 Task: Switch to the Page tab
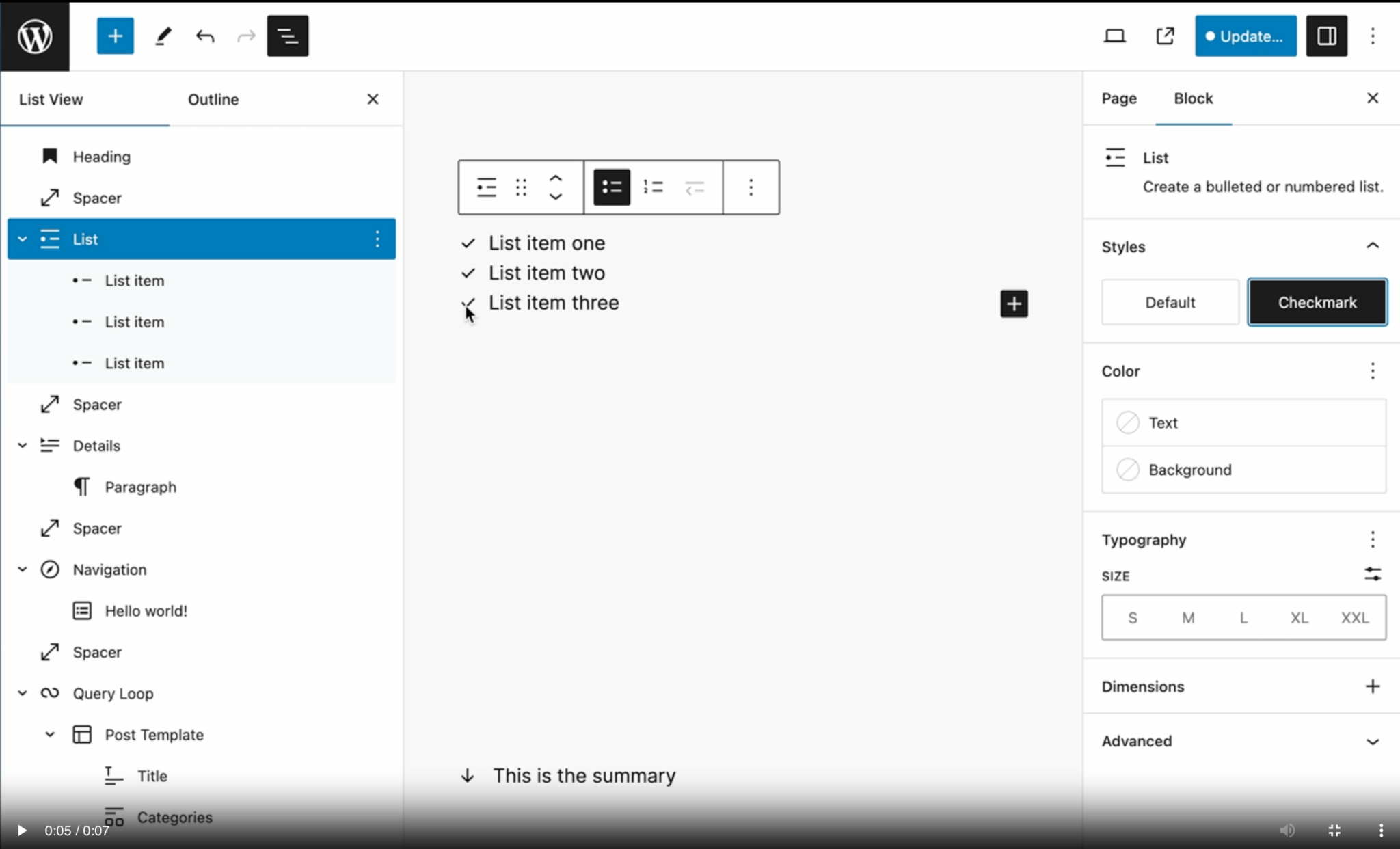(1118, 98)
